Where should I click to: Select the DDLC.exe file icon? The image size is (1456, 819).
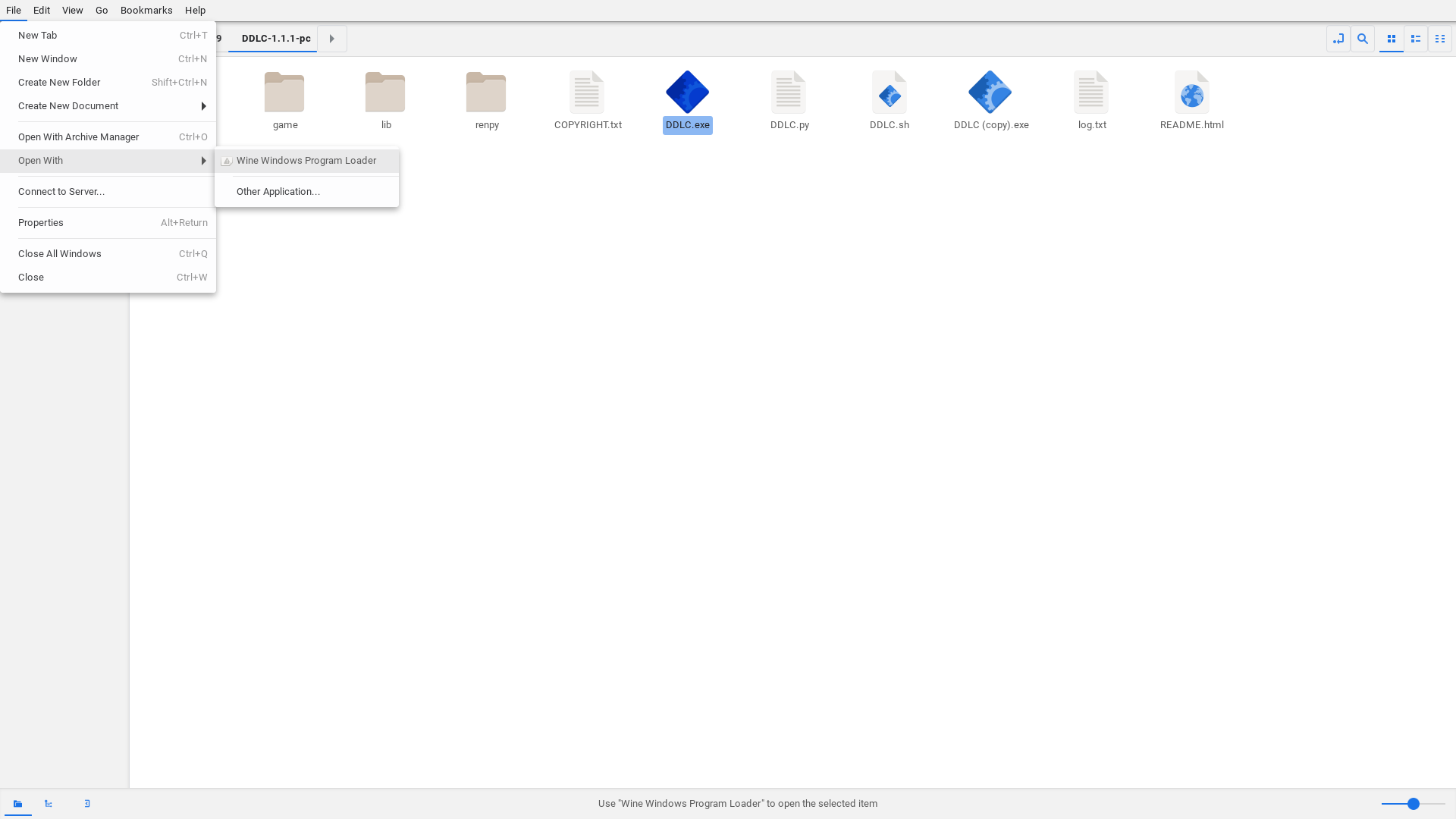[688, 93]
